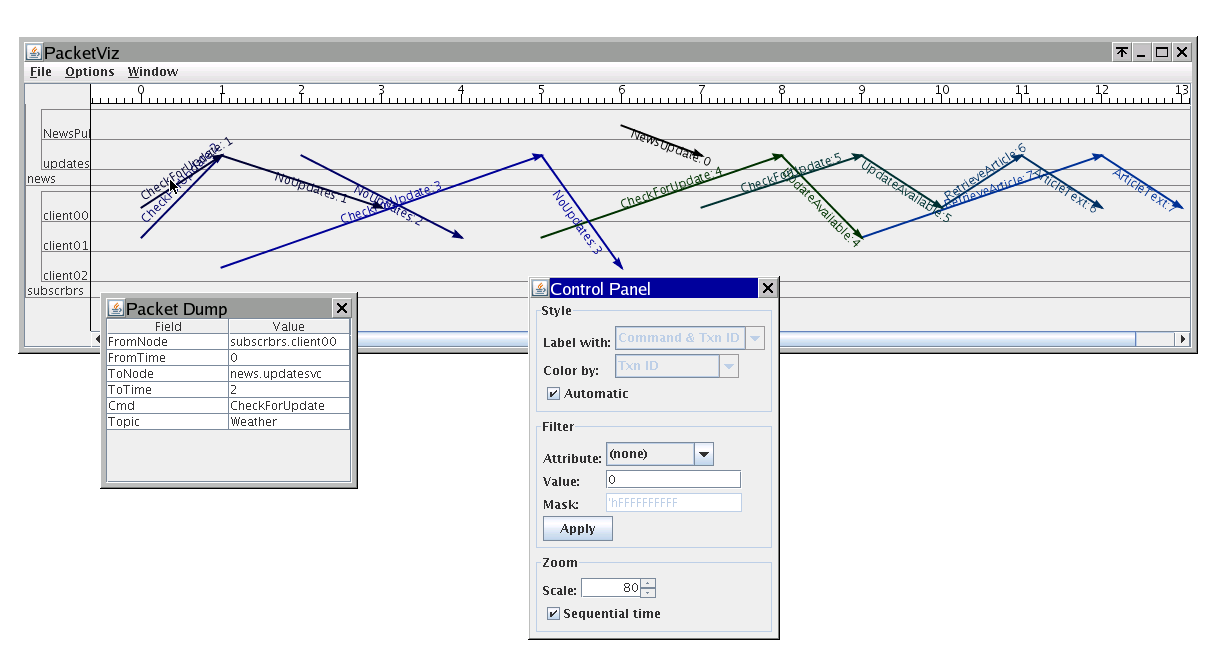Click into the filter Value input field
Screen dimensions: 1208x656
click(x=673, y=481)
